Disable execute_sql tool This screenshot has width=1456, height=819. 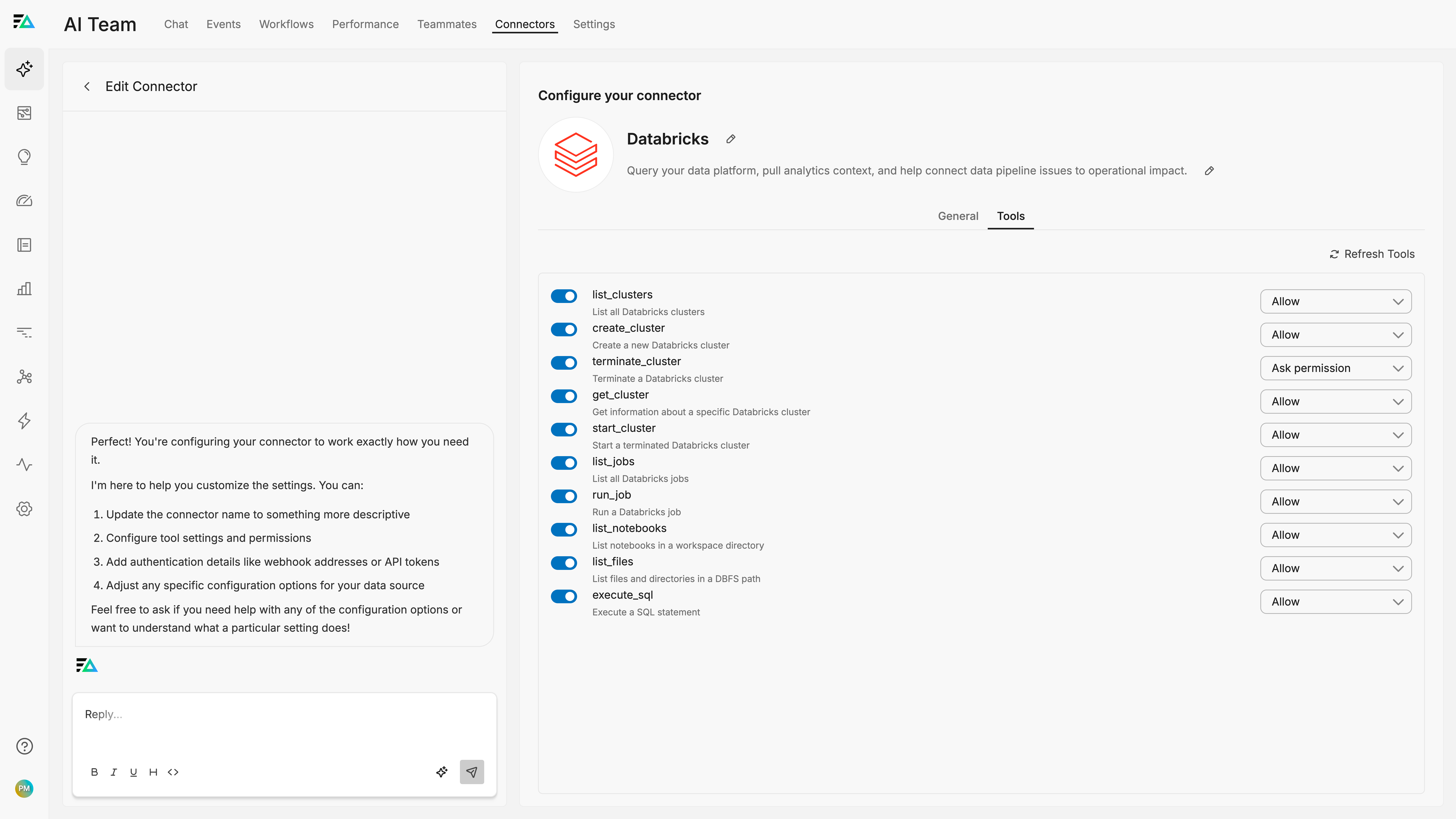[x=564, y=596]
